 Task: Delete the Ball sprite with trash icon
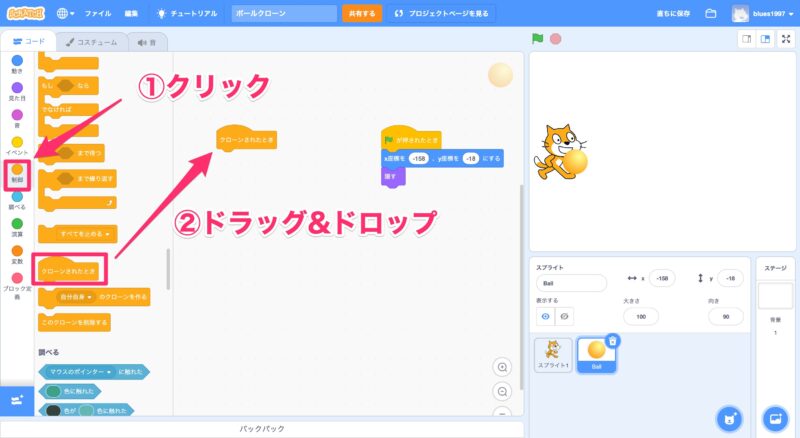coord(612,341)
